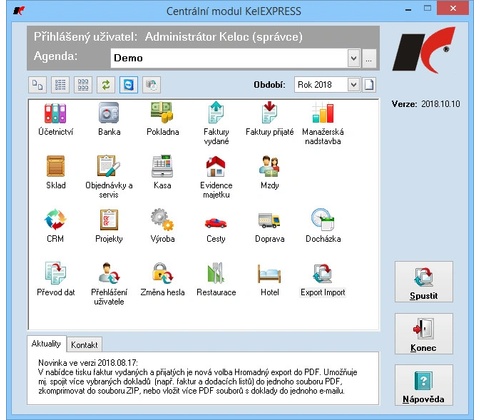Screen dimensions: 480x420
Task: Click the Rok 2018 period field
Action: [x=321, y=85]
